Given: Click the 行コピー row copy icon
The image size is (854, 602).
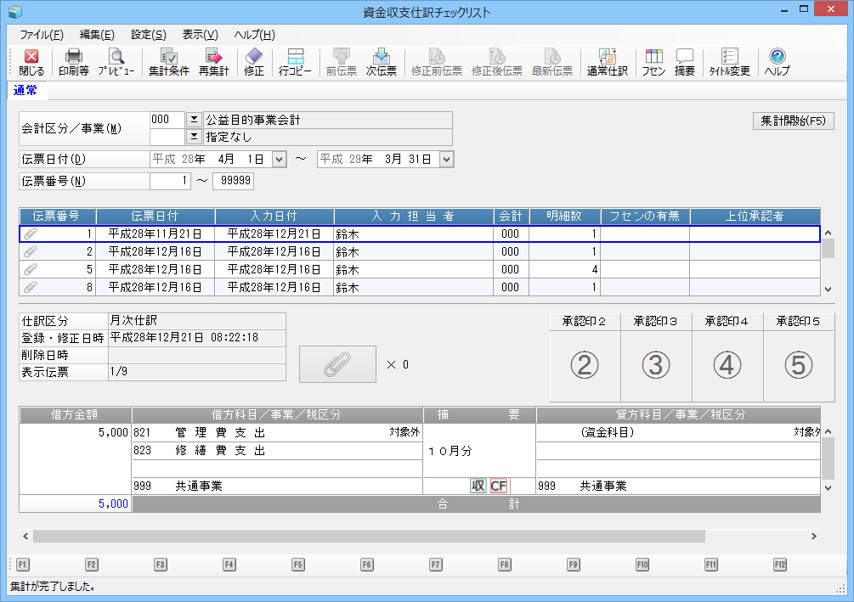Looking at the screenshot, I should pyautogui.click(x=295, y=62).
